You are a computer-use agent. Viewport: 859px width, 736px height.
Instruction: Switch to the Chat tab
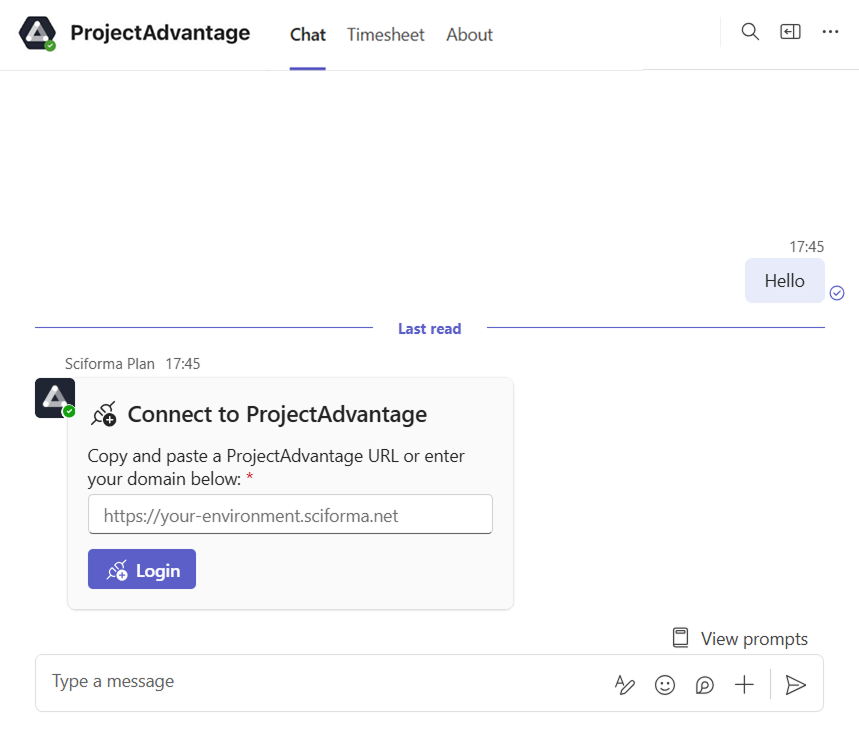[308, 35]
